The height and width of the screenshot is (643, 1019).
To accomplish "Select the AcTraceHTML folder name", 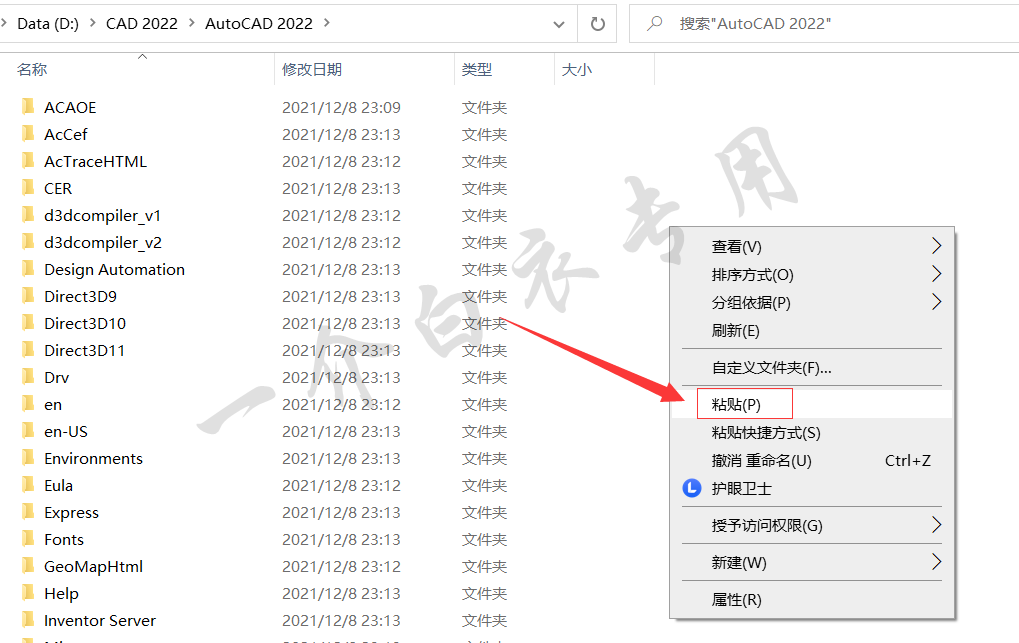I will click(96, 161).
